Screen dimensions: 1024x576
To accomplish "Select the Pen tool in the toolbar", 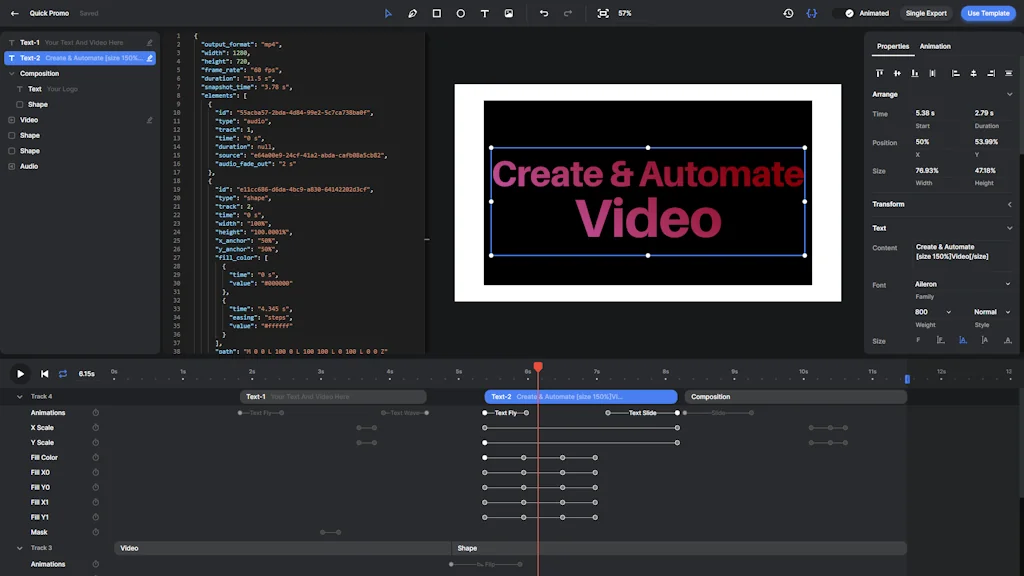I will [x=412, y=13].
